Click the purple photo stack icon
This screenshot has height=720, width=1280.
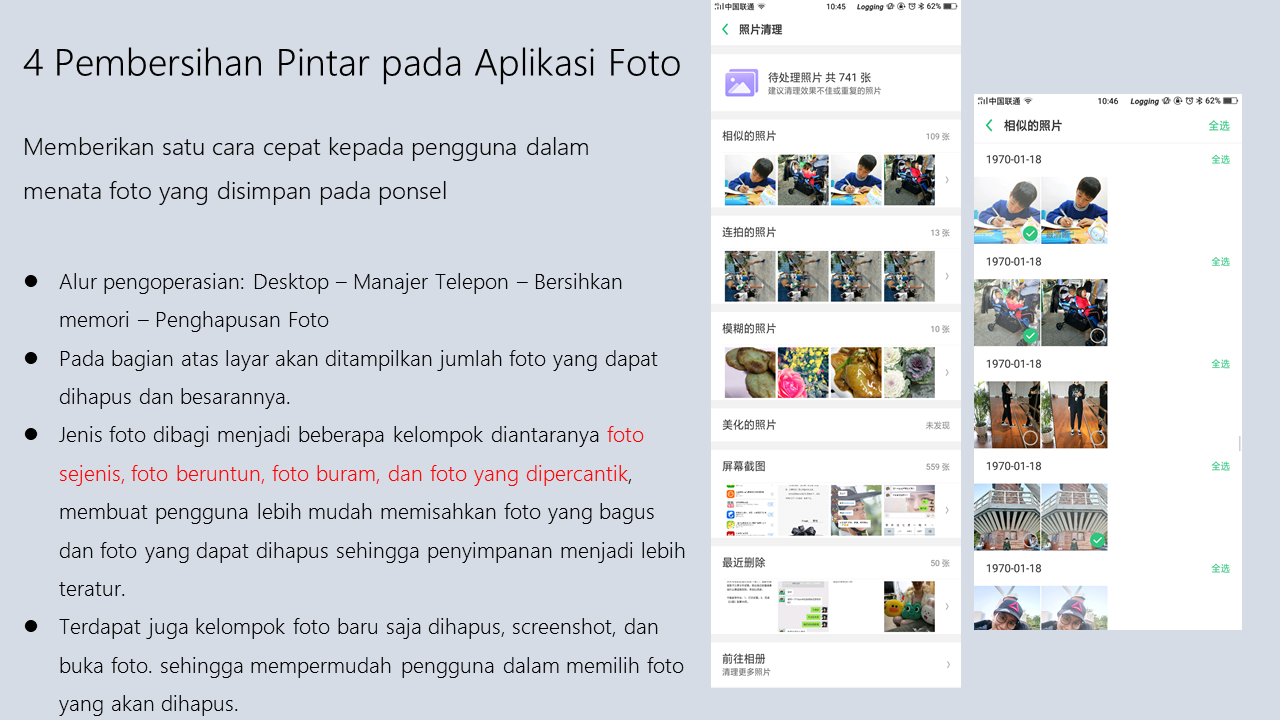741,83
